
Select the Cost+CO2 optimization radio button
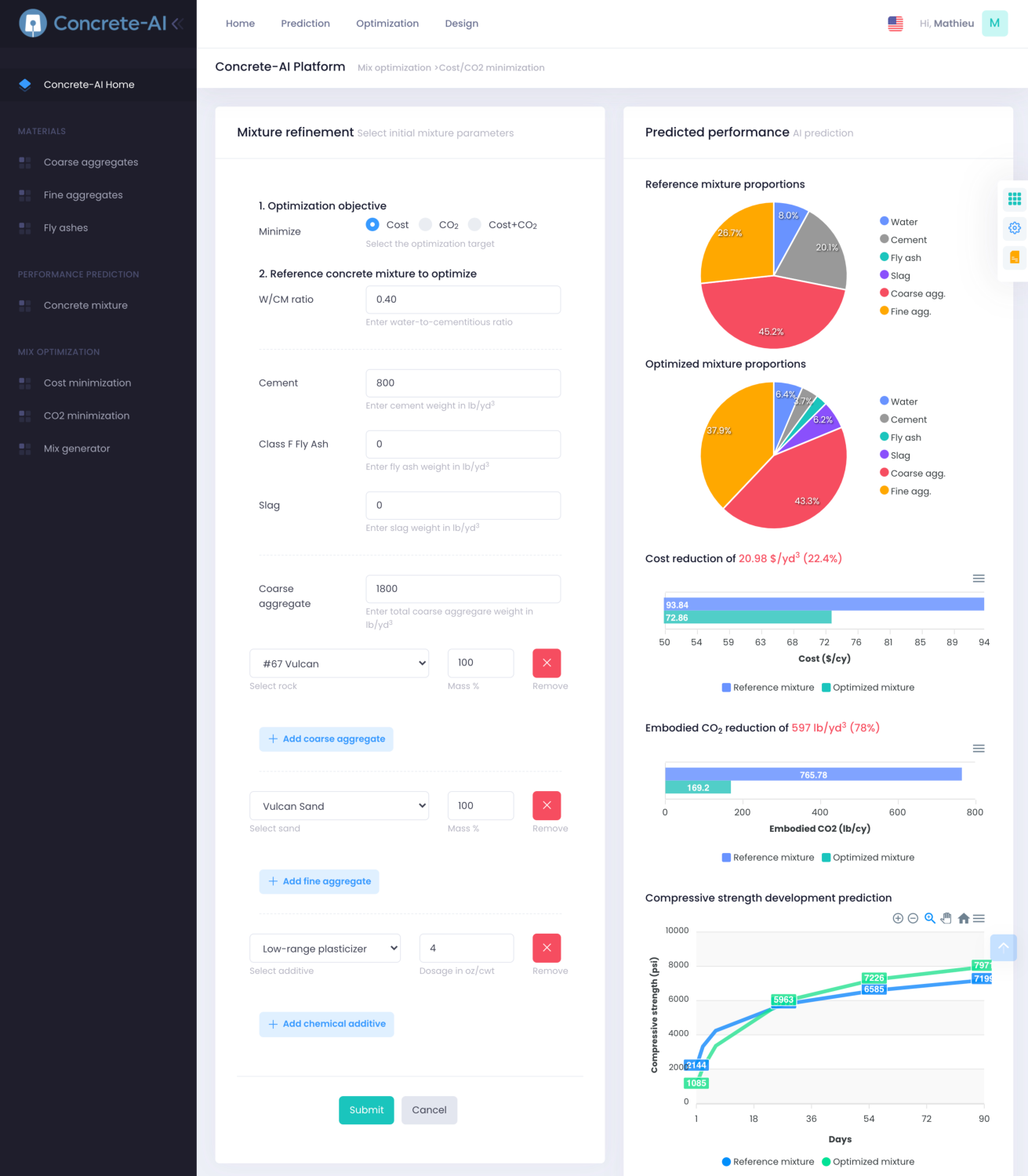(x=475, y=224)
